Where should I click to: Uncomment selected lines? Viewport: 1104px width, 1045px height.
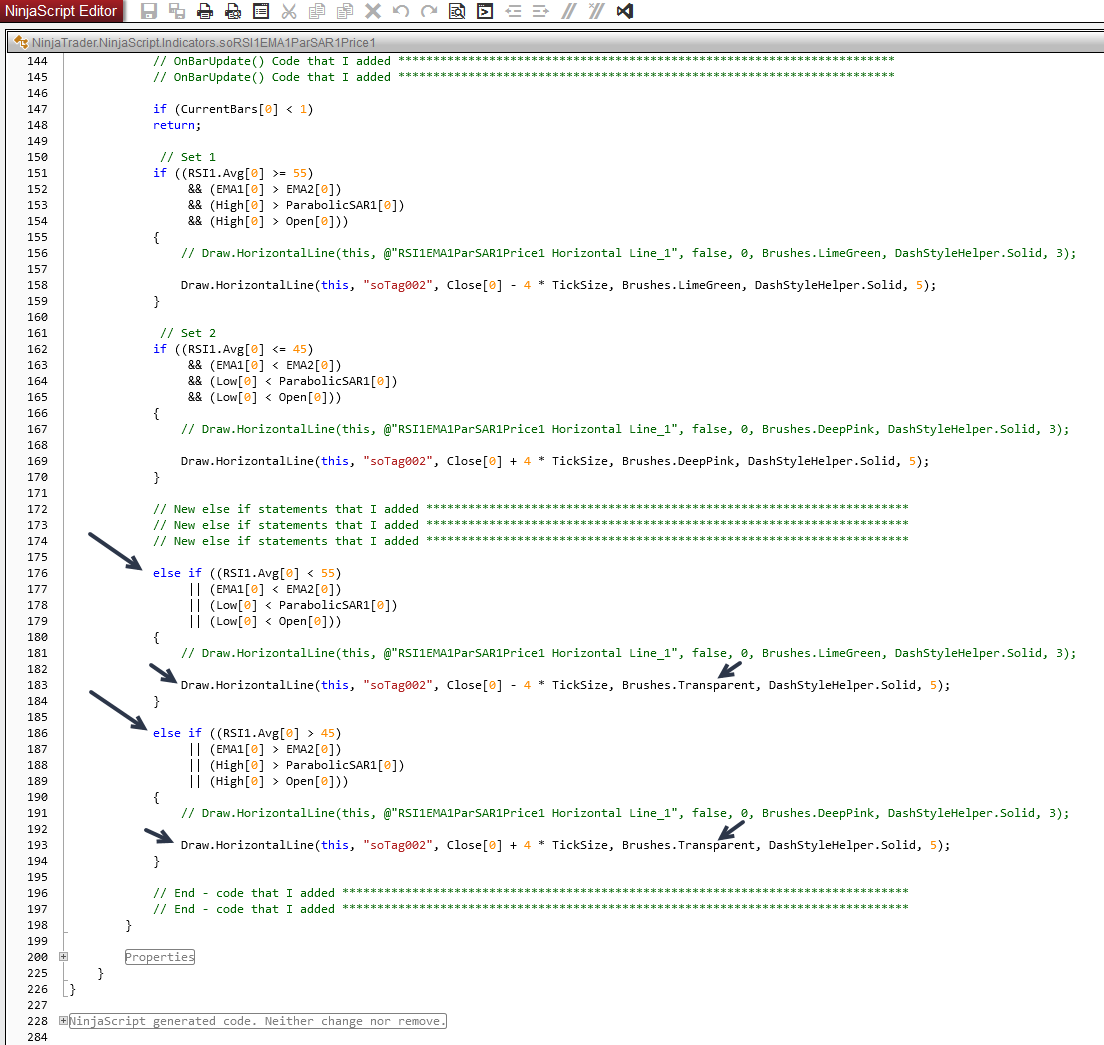pyautogui.click(x=597, y=11)
